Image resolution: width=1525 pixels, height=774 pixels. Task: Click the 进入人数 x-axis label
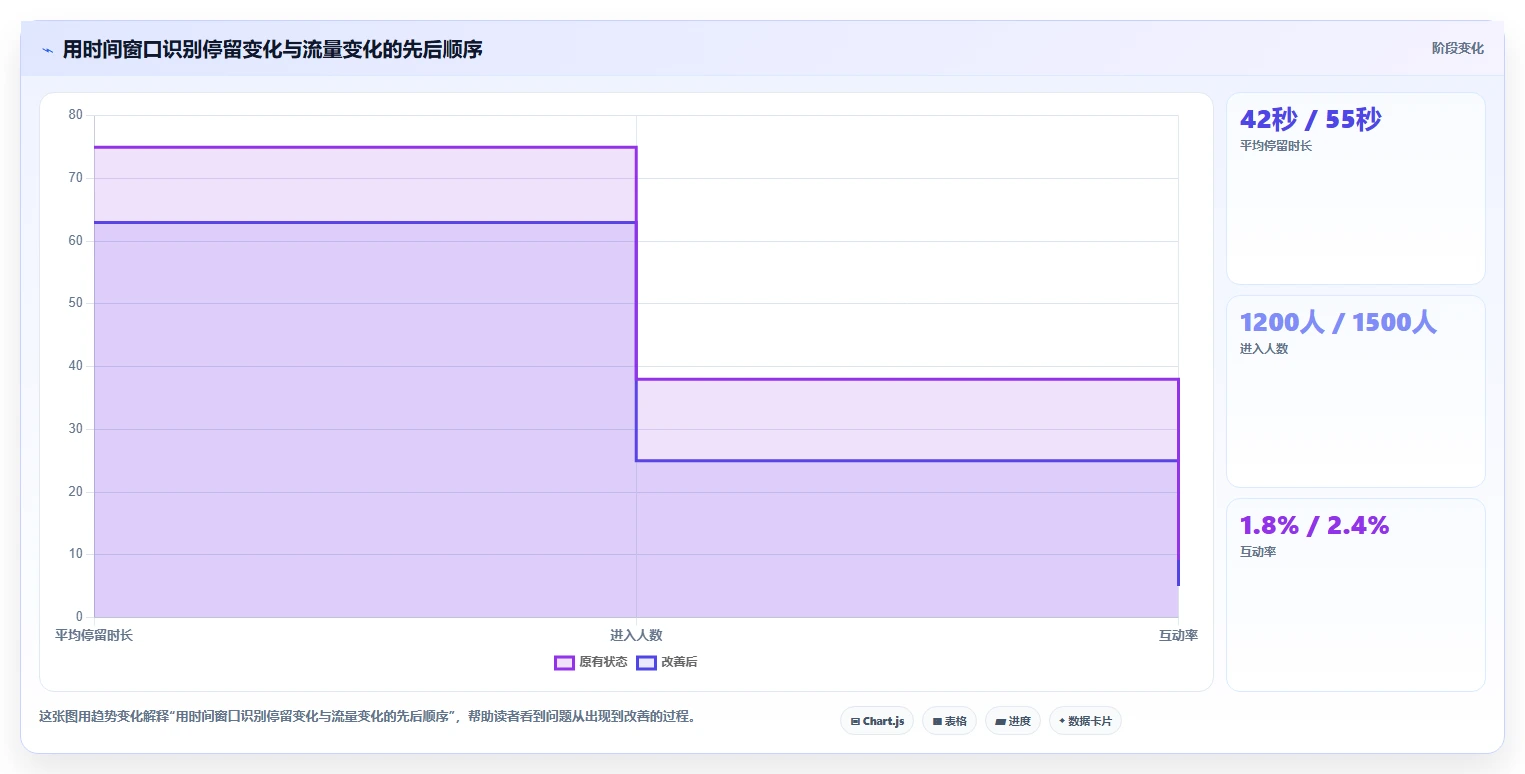636,635
